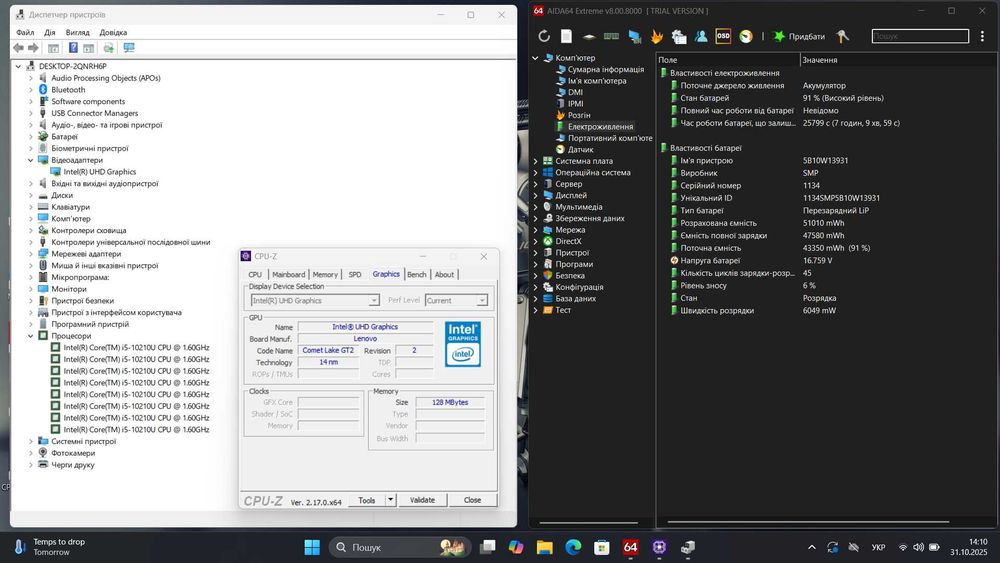Open File Explorer from the taskbar
The width and height of the screenshot is (1000, 563).
[x=544, y=547]
